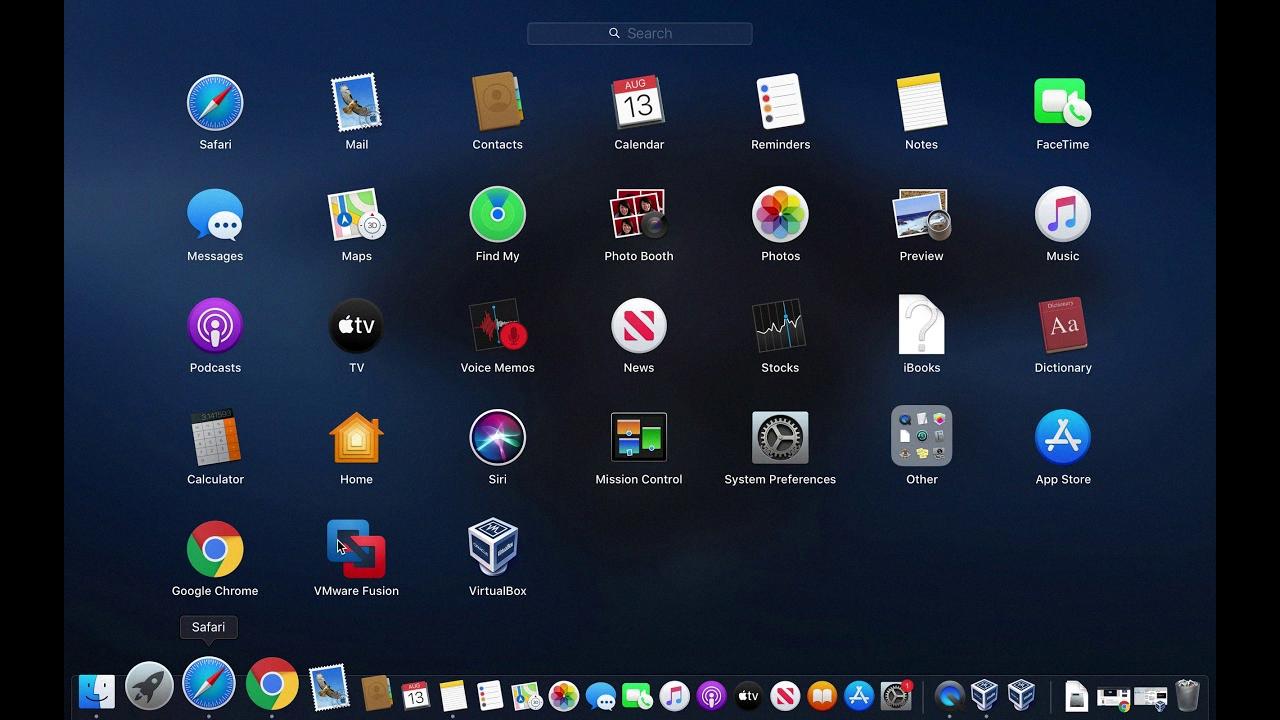Click Maps in the Dock
This screenshot has height=720, width=1280.
526,695
